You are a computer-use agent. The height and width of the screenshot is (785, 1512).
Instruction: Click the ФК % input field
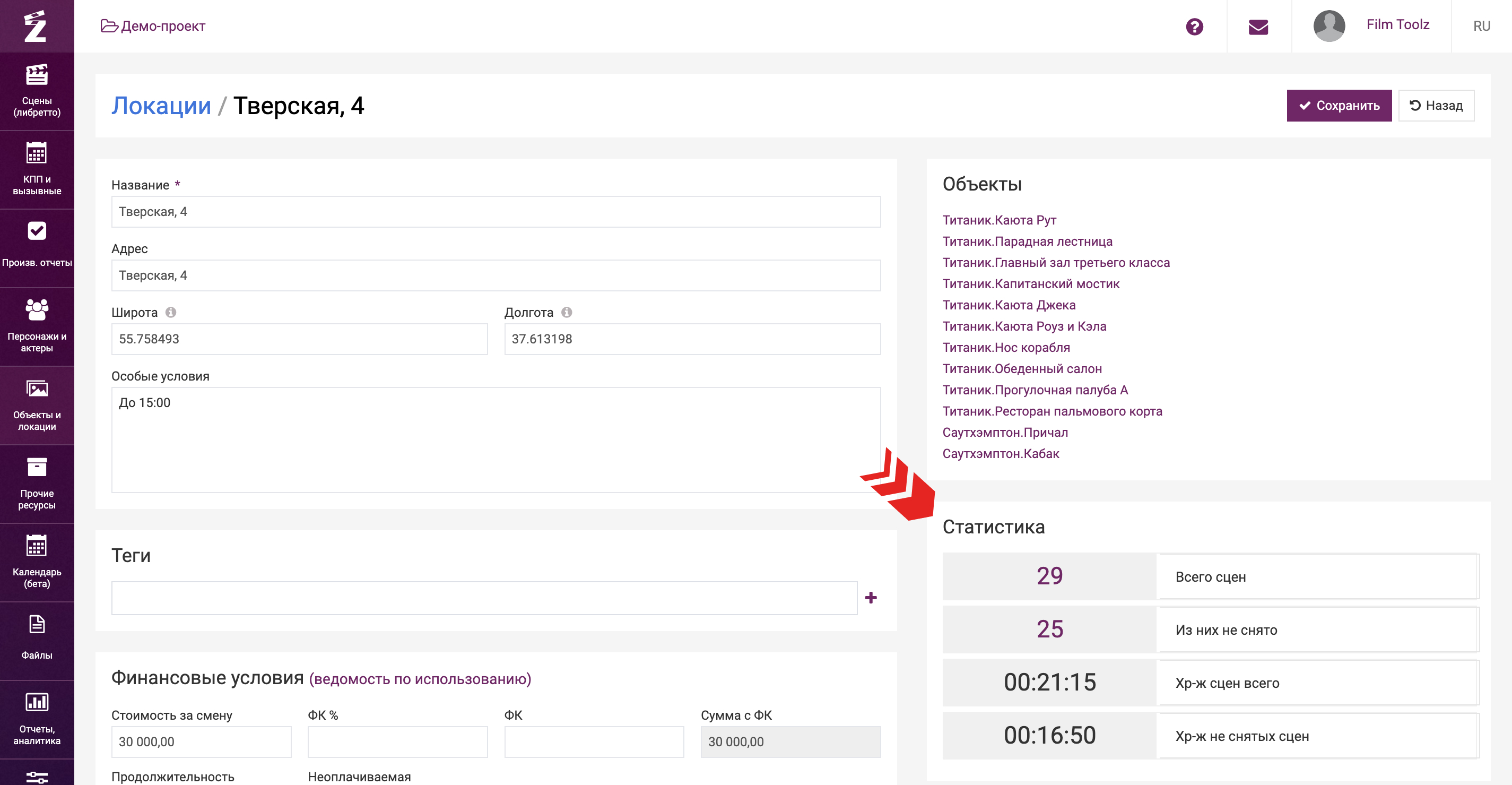pos(397,741)
